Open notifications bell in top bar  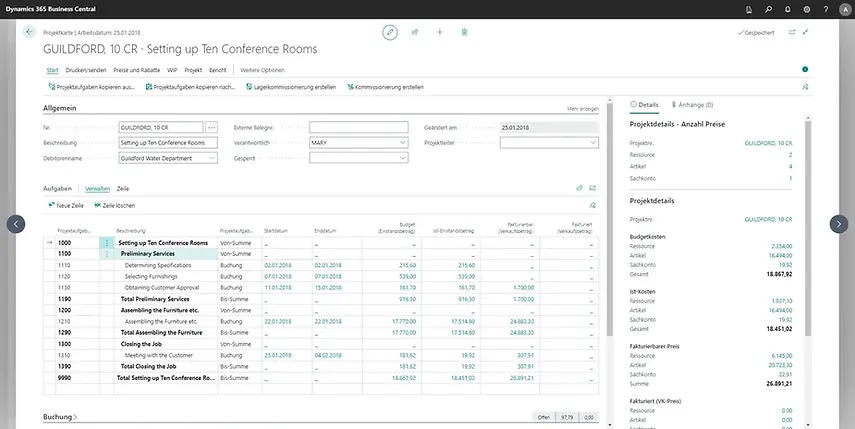[x=787, y=9]
